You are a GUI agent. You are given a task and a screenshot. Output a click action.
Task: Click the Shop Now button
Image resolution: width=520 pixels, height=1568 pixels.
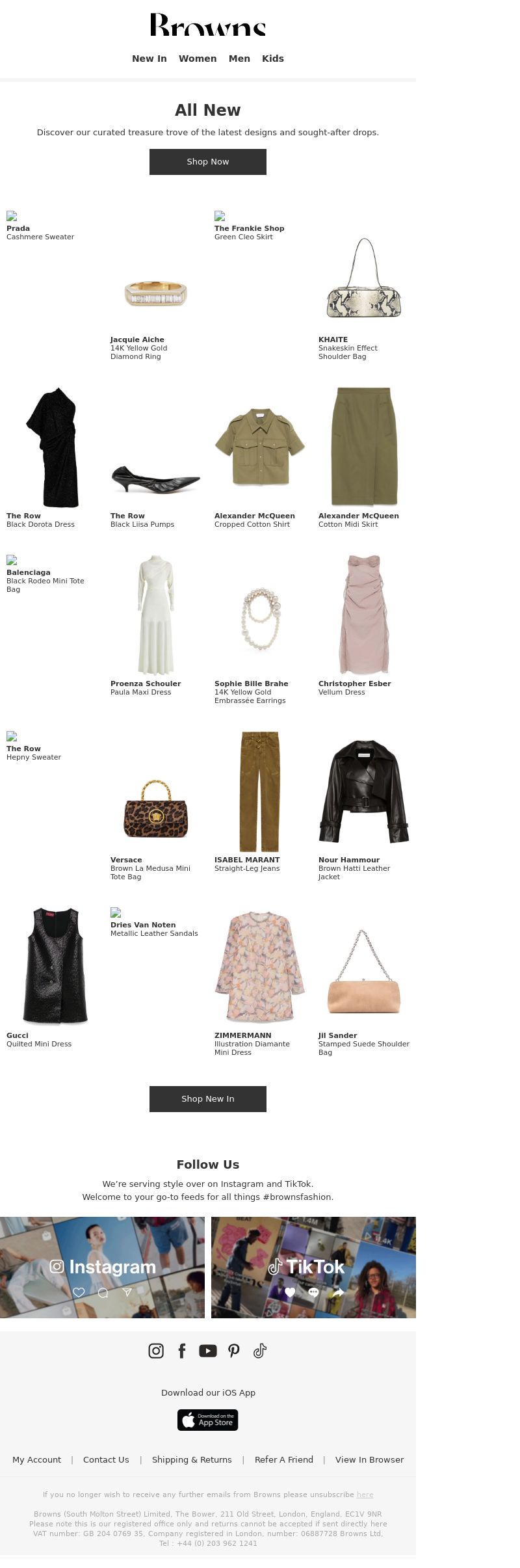(208, 162)
